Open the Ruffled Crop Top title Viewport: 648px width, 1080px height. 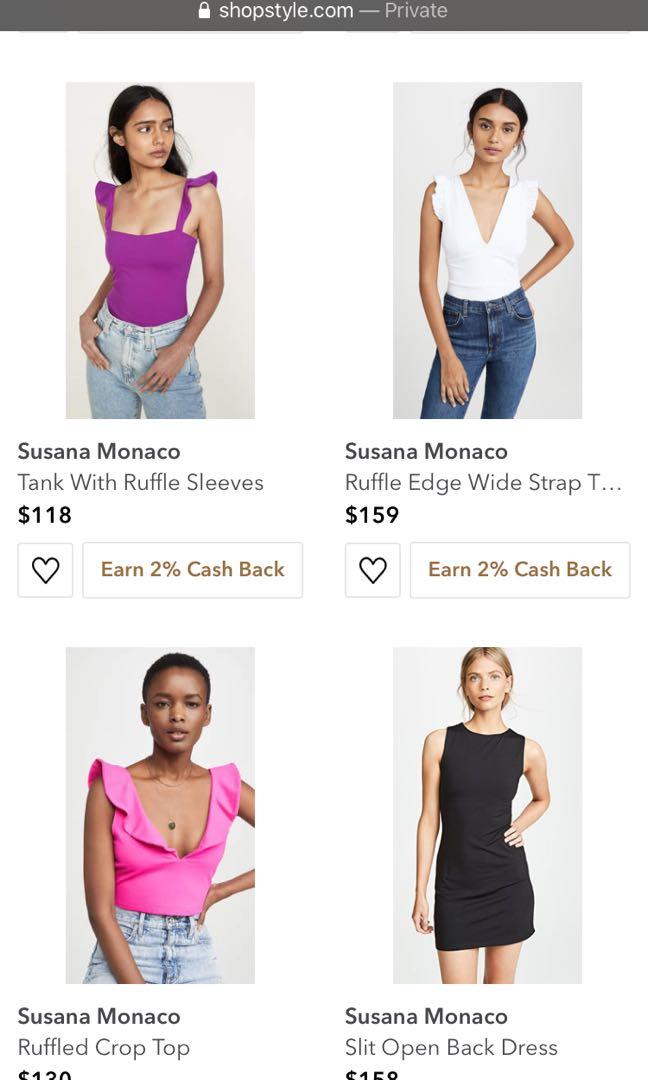[x=103, y=1048]
